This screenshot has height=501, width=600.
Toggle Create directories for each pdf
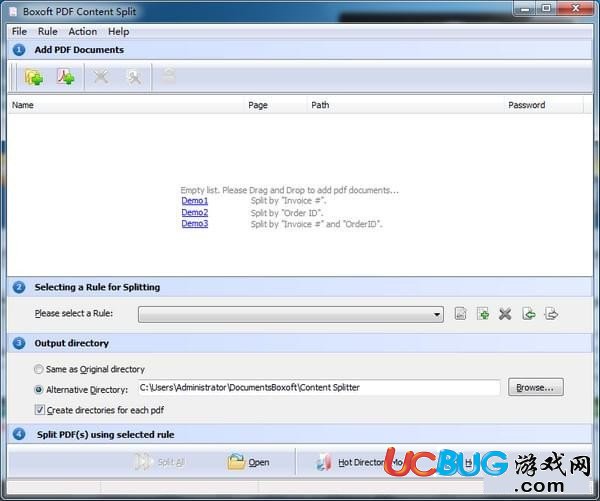click(x=39, y=410)
